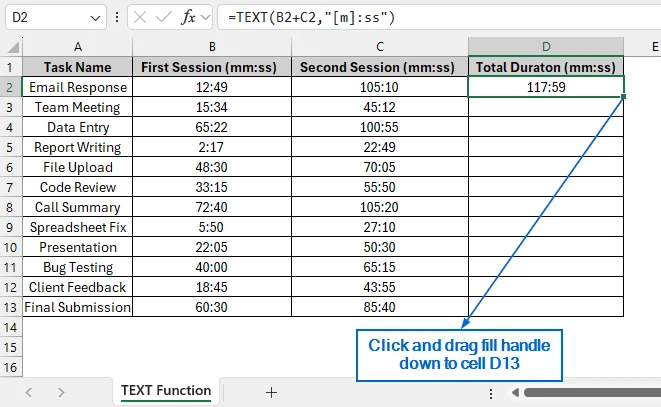Viewport: 661px width, 407px height.
Task: Select row 7 header
Action: click(11, 187)
